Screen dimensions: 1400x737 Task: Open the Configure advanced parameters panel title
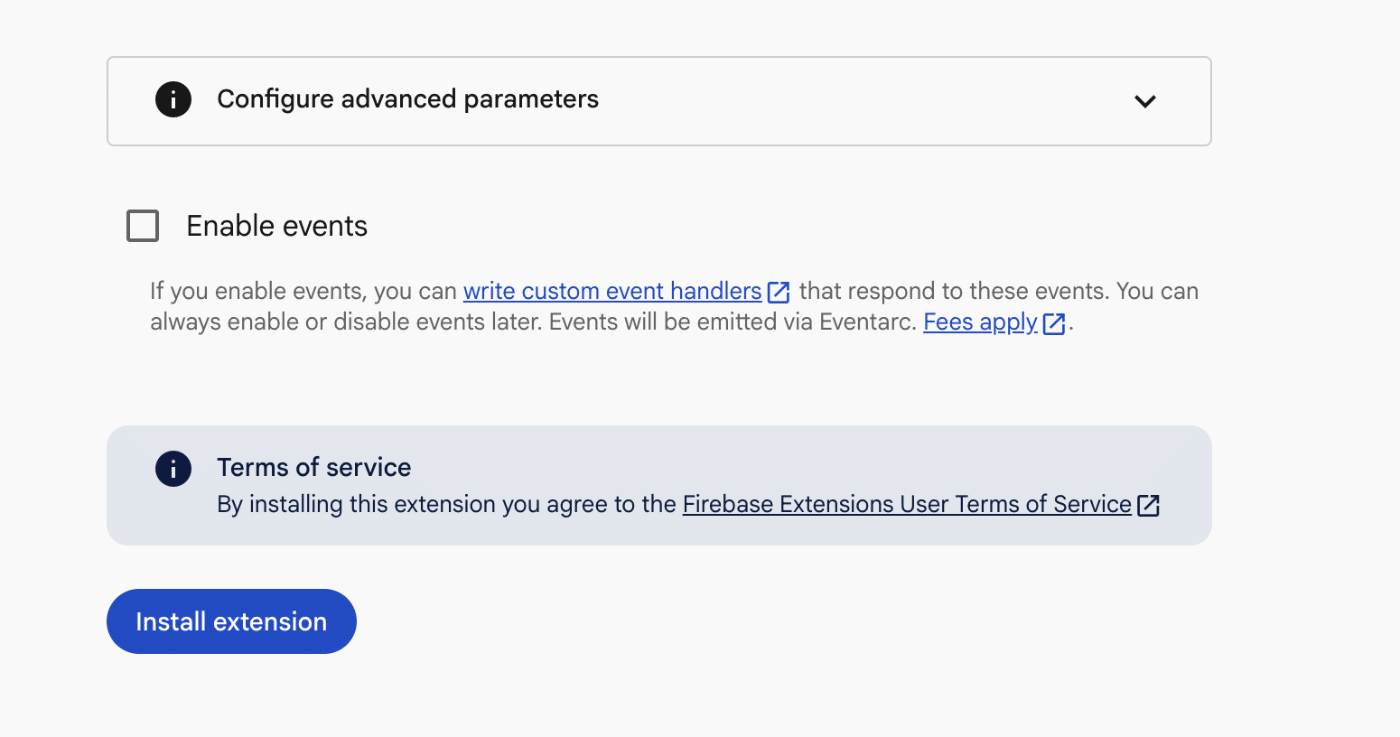tap(408, 99)
